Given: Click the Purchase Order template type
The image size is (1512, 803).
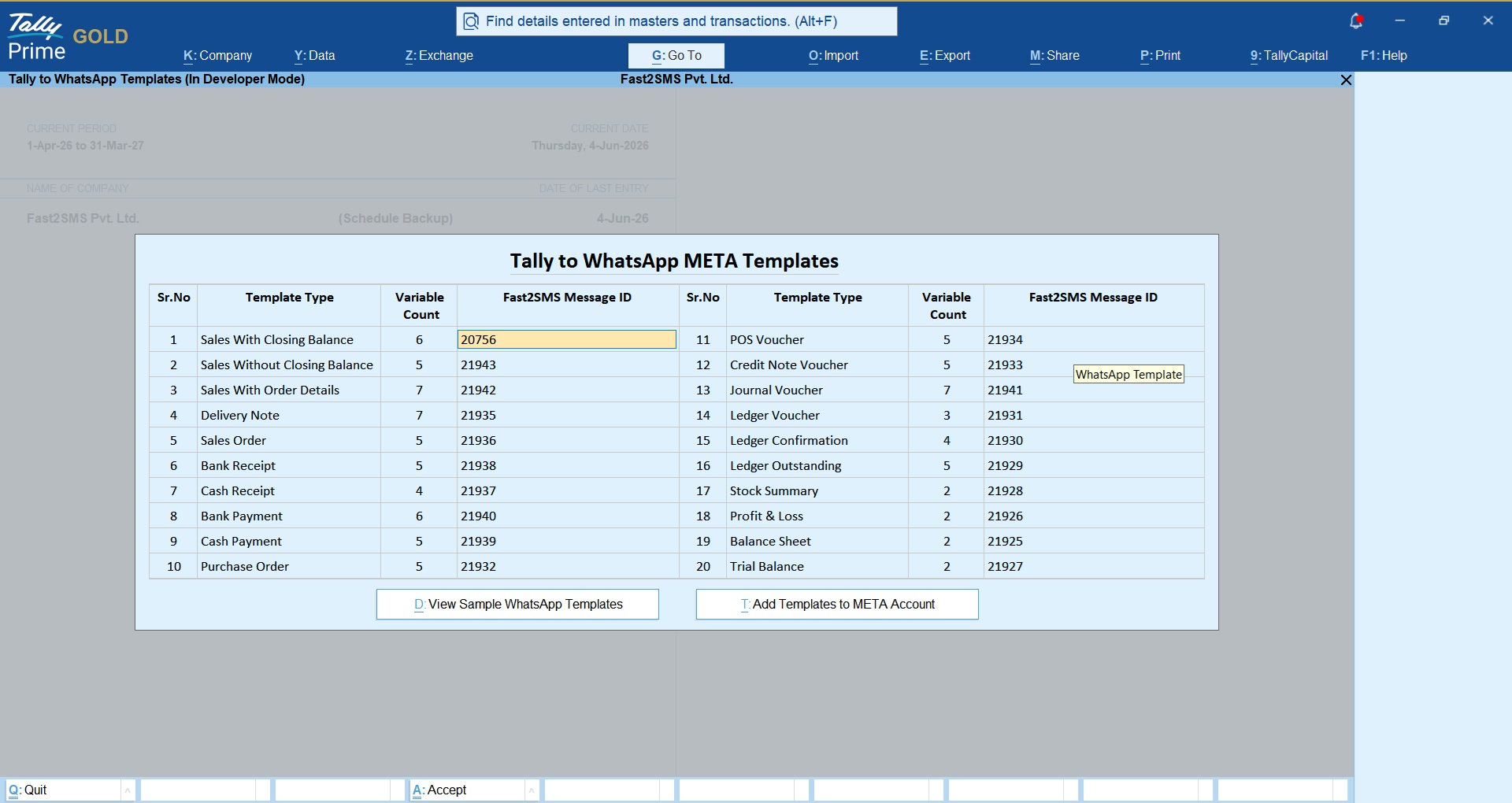Looking at the screenshot, I should coord(245,566).
